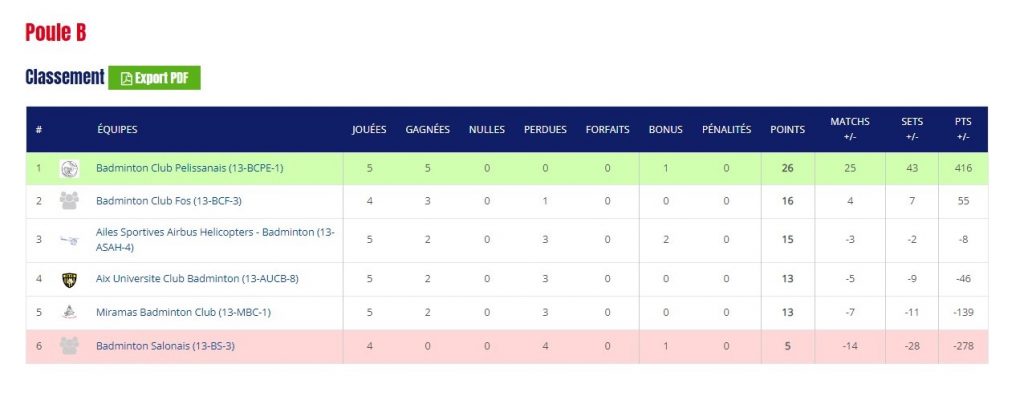Click the Miramas Badminton Club logo
The image size is (1024, 400).
(x=69, y=312)
